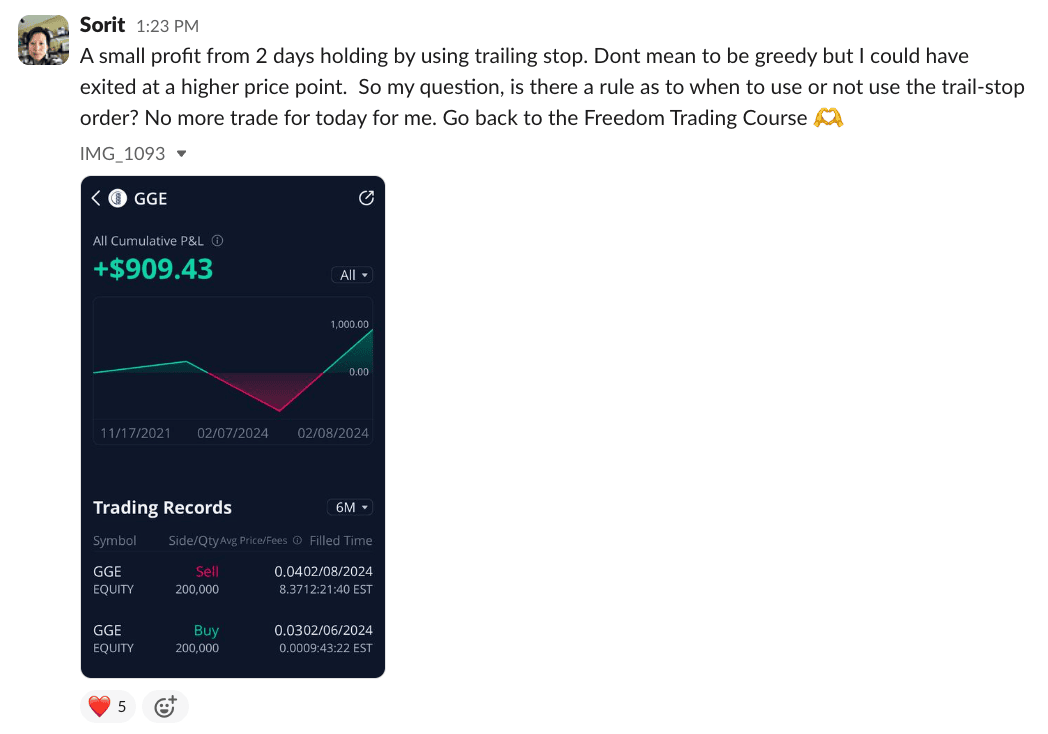Click info icon next to All Cumulative P&L
1048x734 pixels.
(x=218, y=241)
